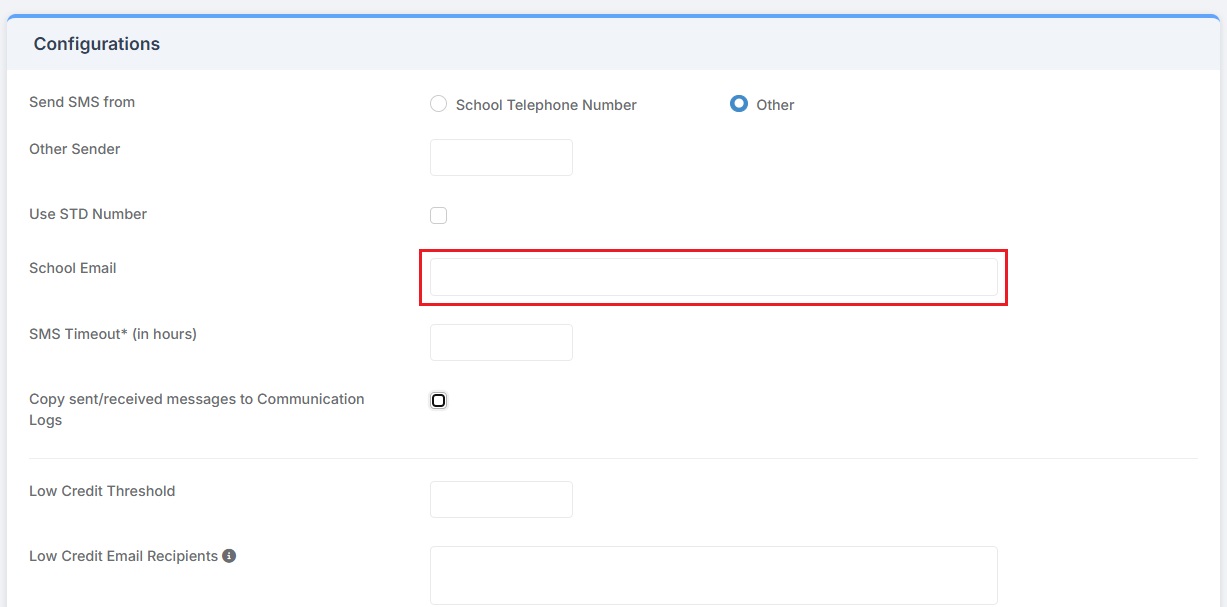Click the "Copy sent/received messages" label text
The width and height of the screenshot is (1227, 607).
196,399
